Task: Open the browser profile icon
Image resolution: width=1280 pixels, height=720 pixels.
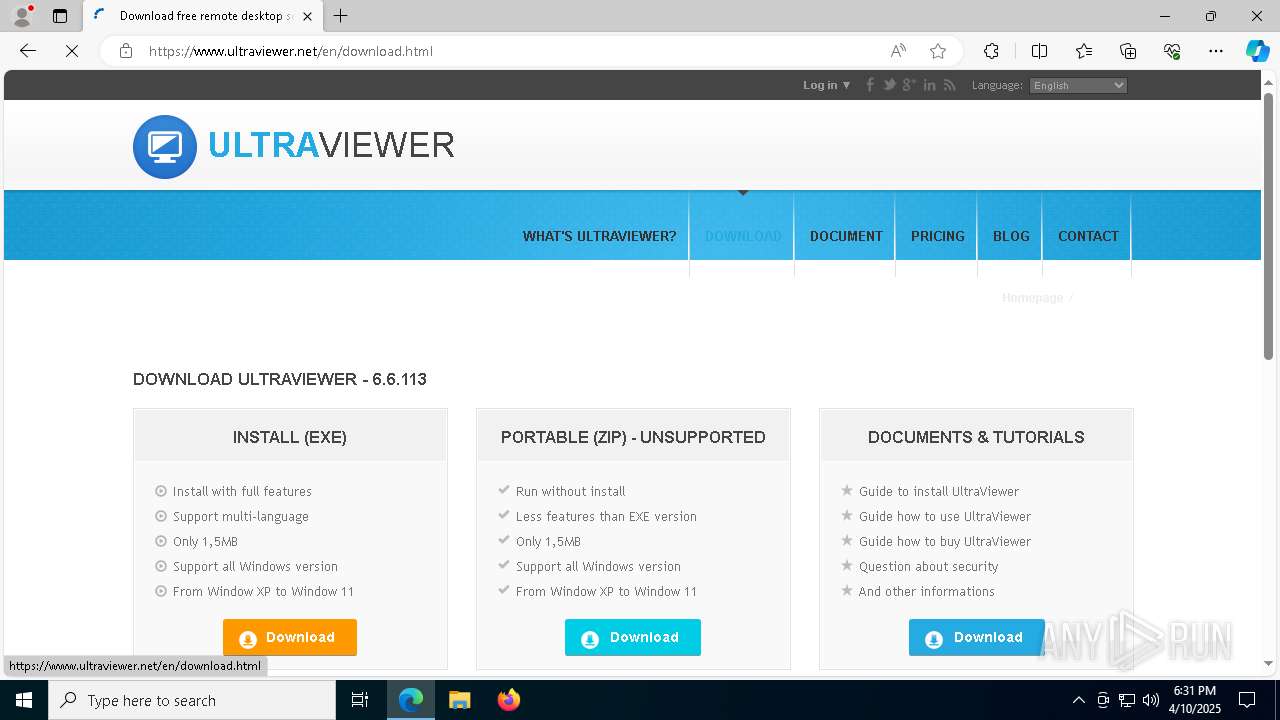Action: (22, 16)
